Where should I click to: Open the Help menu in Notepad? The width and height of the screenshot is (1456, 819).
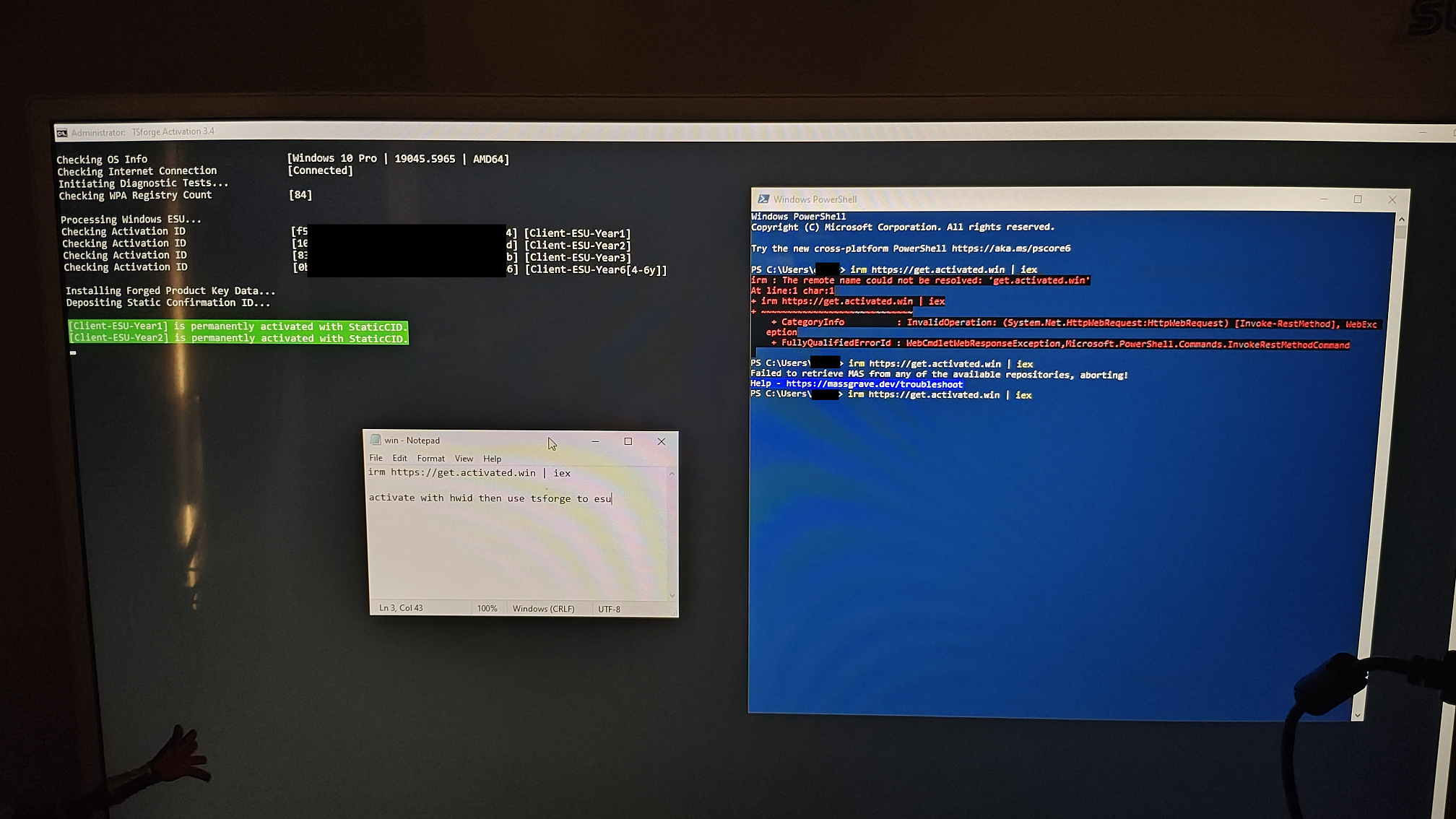(492, 458)
